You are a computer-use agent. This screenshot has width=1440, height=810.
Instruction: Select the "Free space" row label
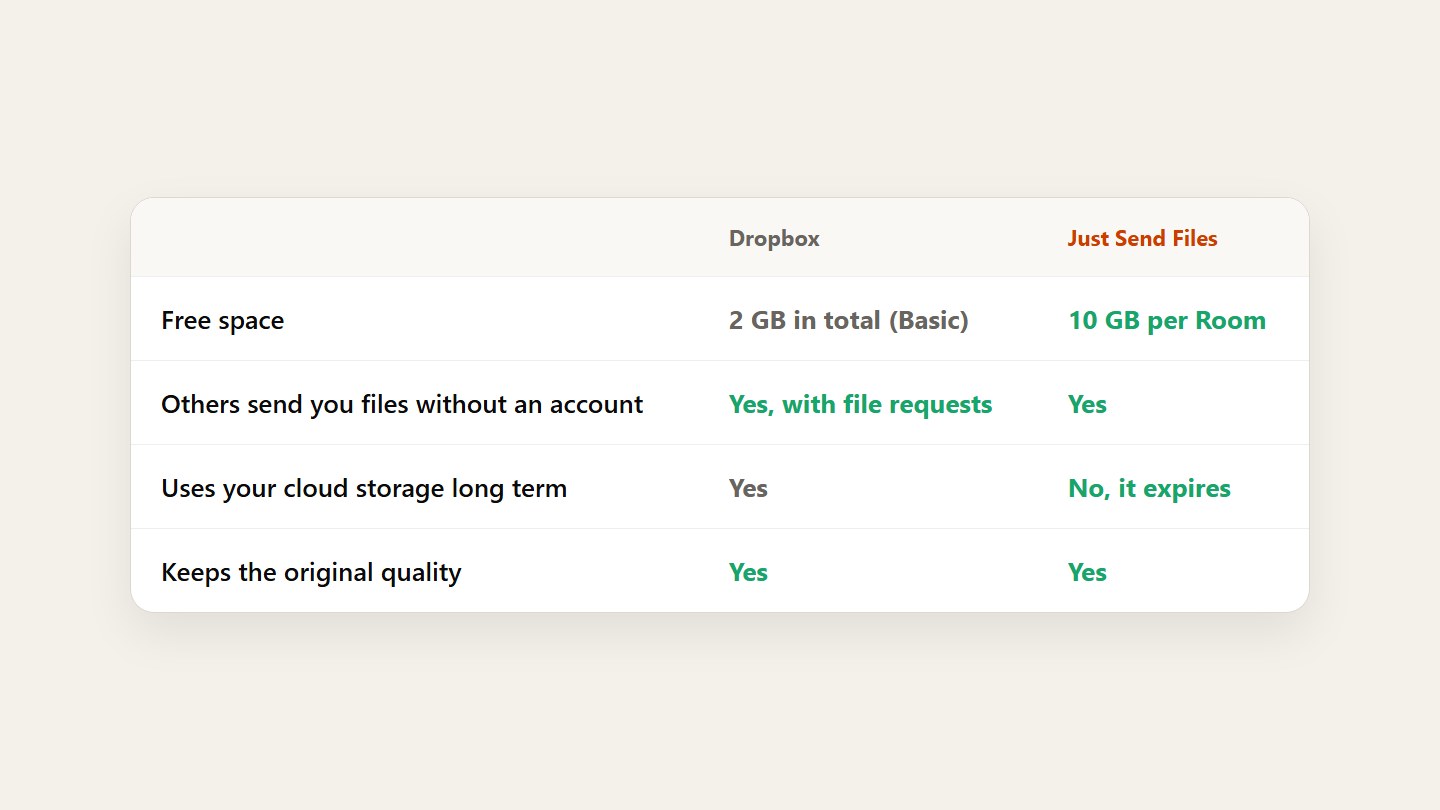coord(222,321)
